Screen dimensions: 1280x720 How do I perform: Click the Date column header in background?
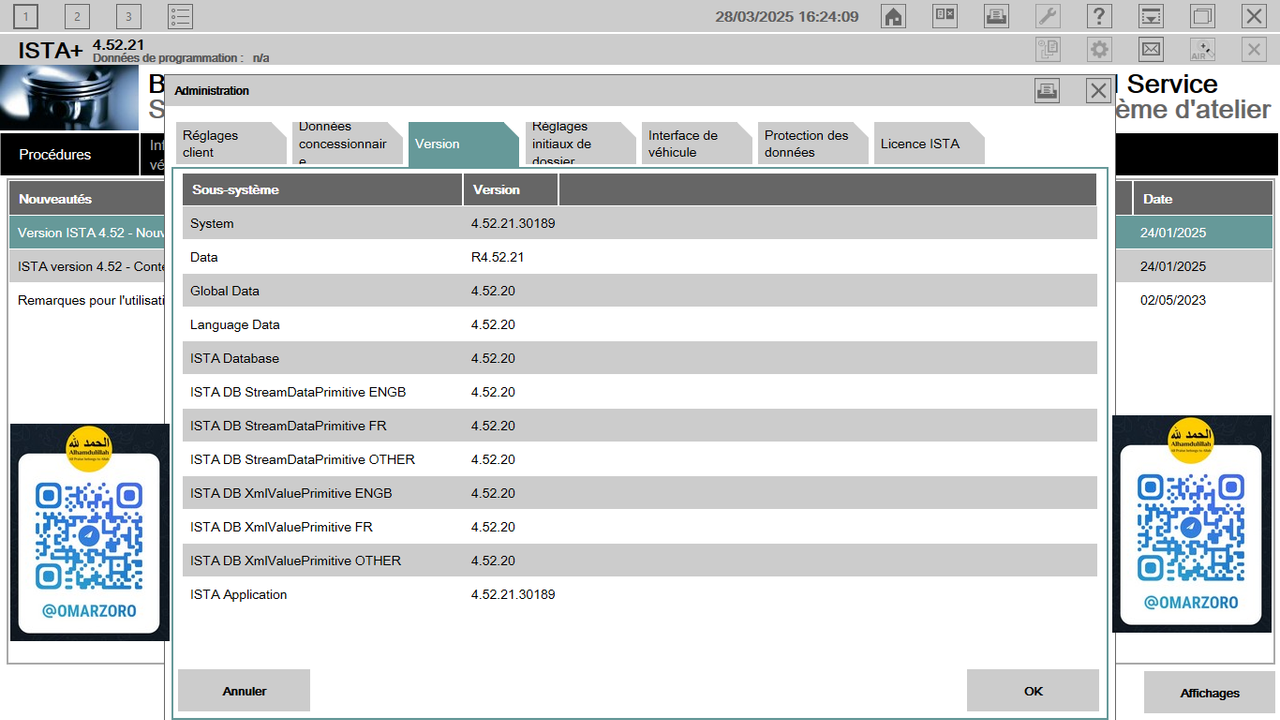pyautogui.click(x=1203, y=199)
